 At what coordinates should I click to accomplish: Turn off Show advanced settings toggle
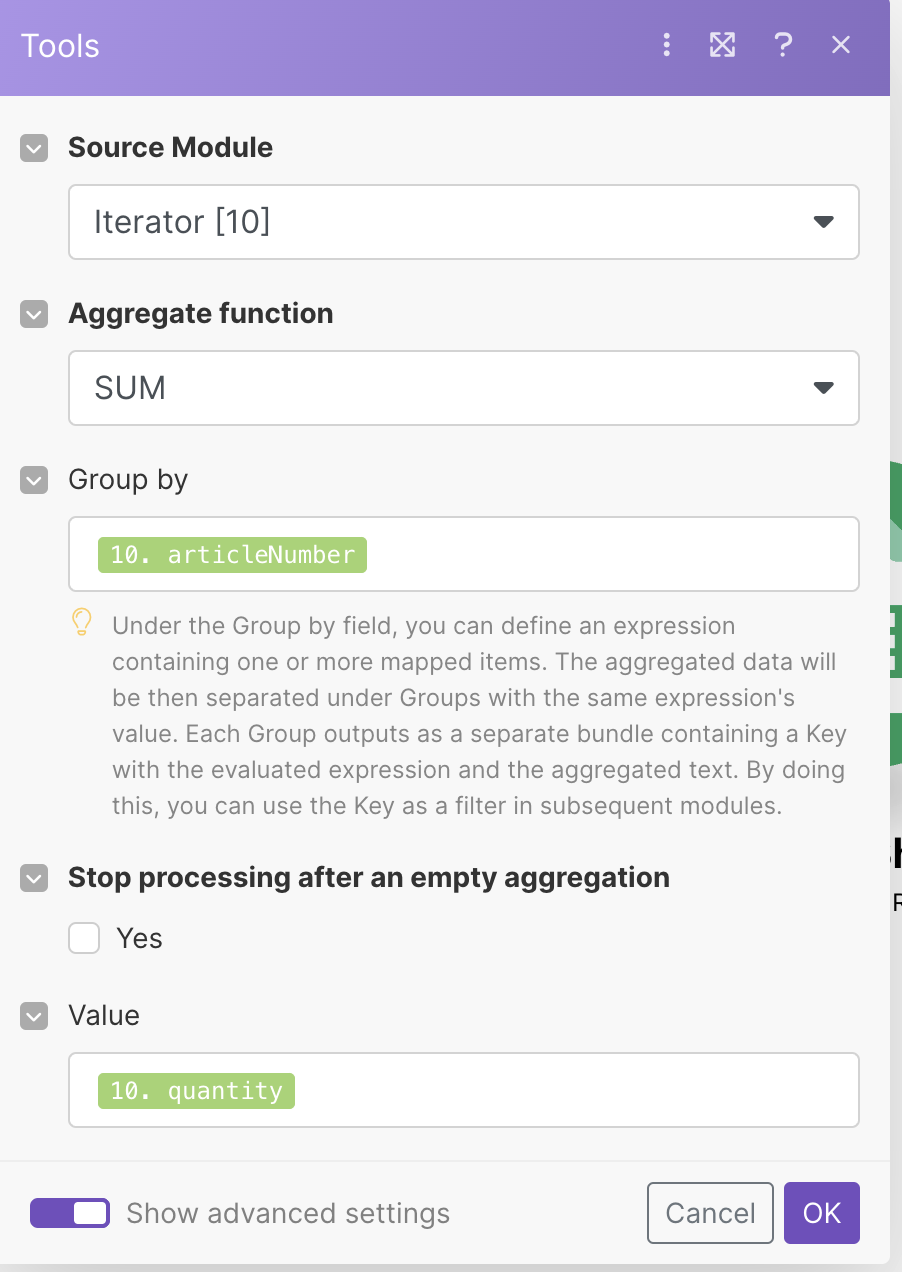[x=70, y=1213]
